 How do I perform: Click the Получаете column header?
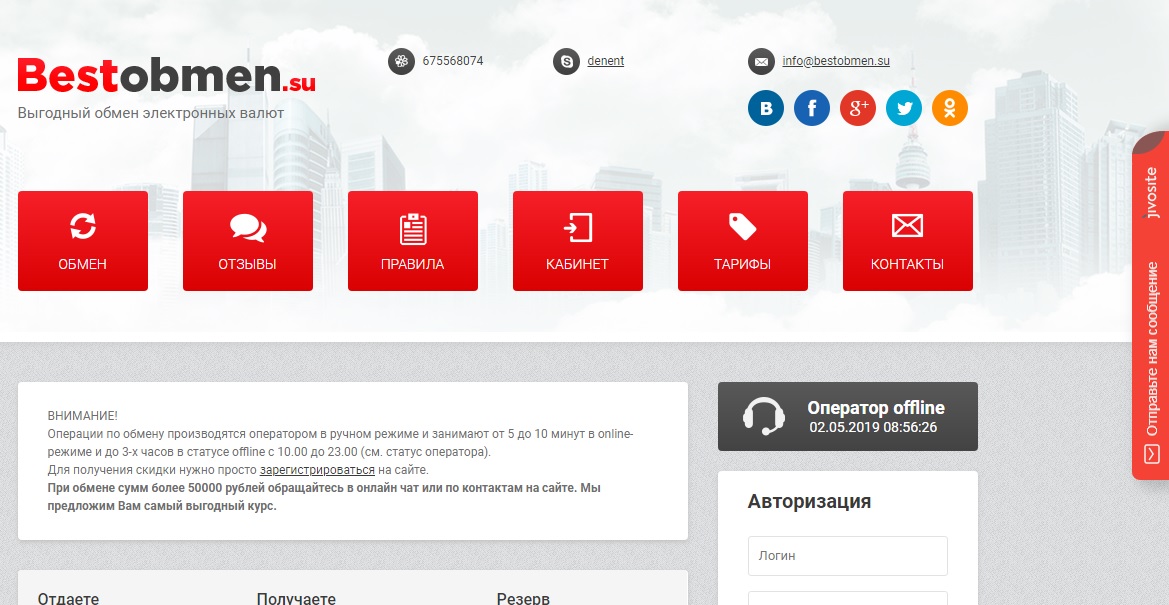click(296, 598)
